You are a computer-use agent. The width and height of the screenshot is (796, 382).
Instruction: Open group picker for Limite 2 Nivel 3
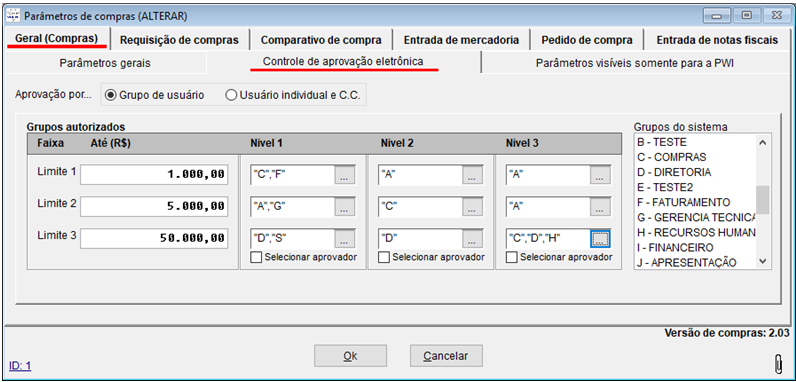[x=600, y=206]
